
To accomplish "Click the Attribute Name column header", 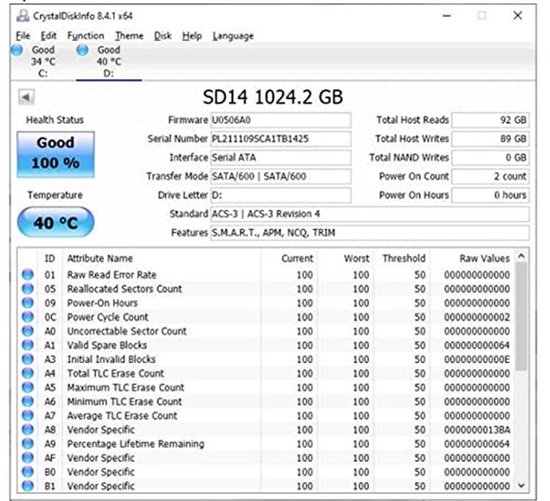I will 161,259.
